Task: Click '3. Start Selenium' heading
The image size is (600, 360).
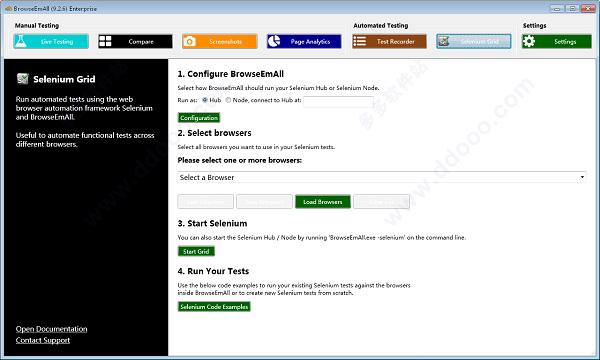Action: (212, 223)
